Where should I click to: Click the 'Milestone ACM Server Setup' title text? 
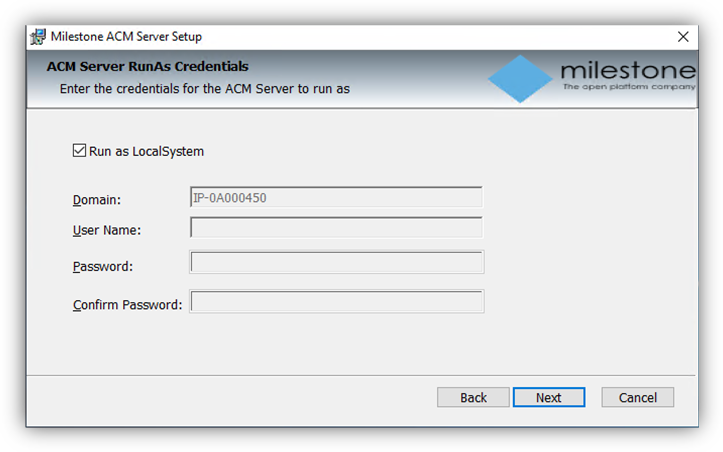pos(126,36)
